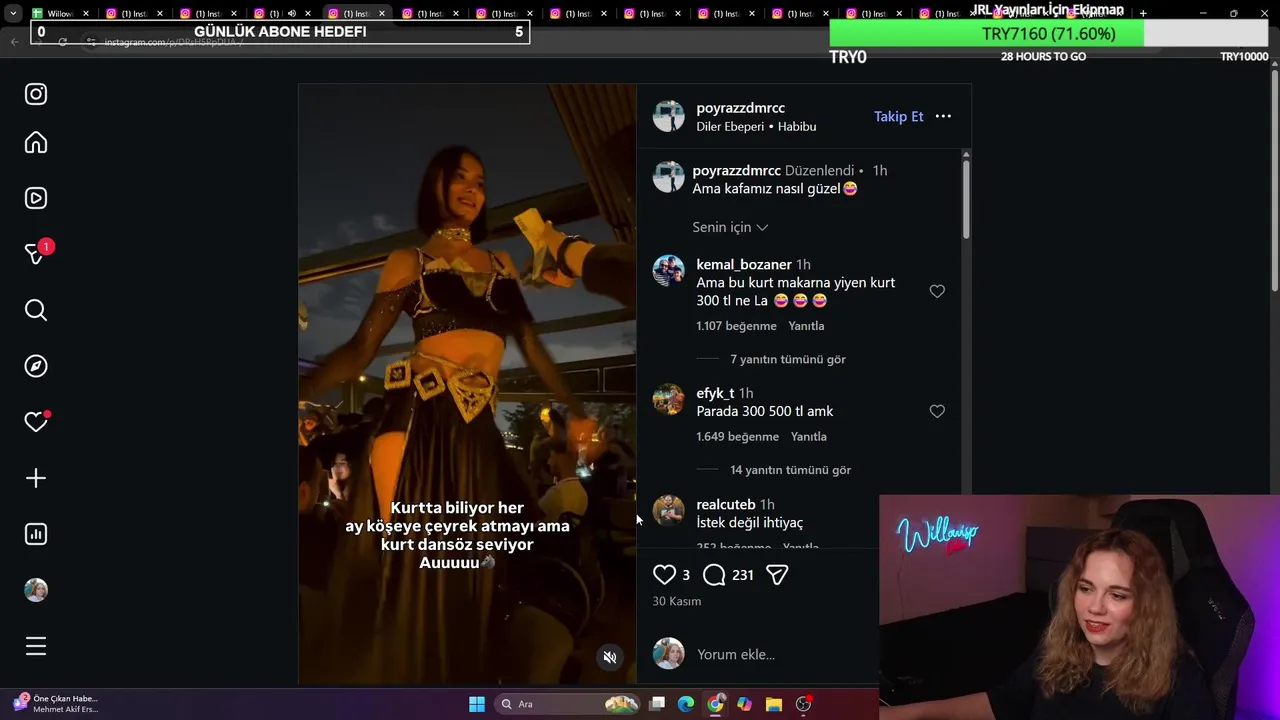The width and height of the screenshot is (1280, 720).
Task: Switch to Chrome in the taskbar
Action: 715,704
